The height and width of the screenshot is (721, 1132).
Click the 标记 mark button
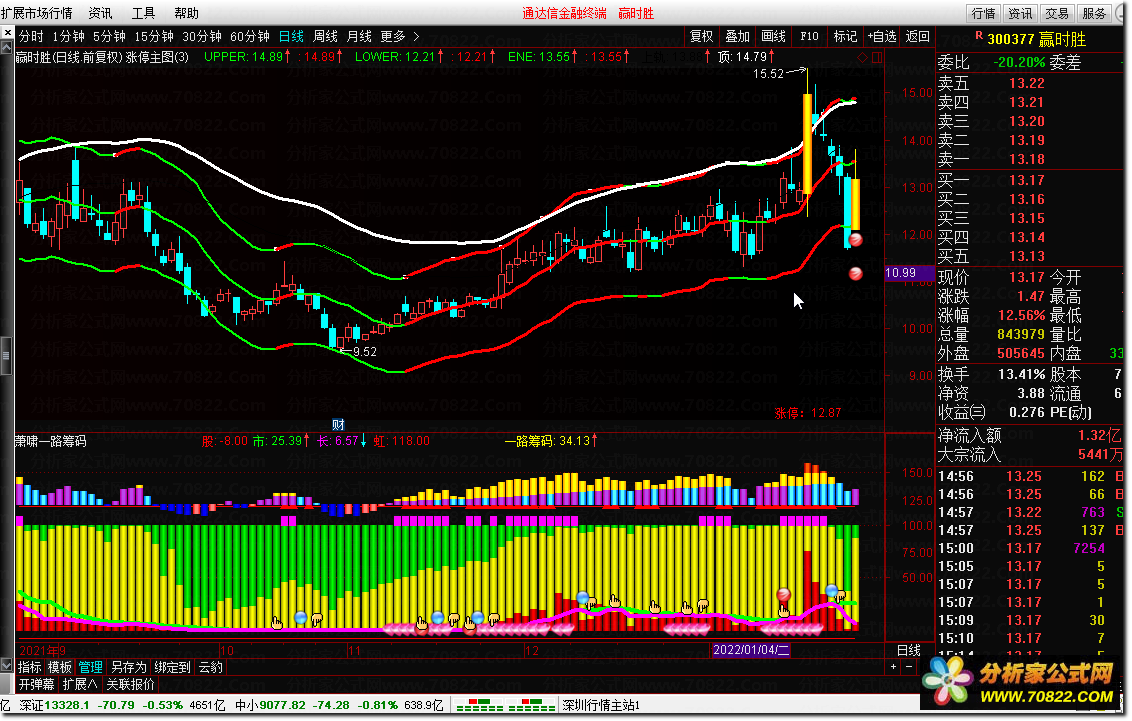click(x=845, y=36)
